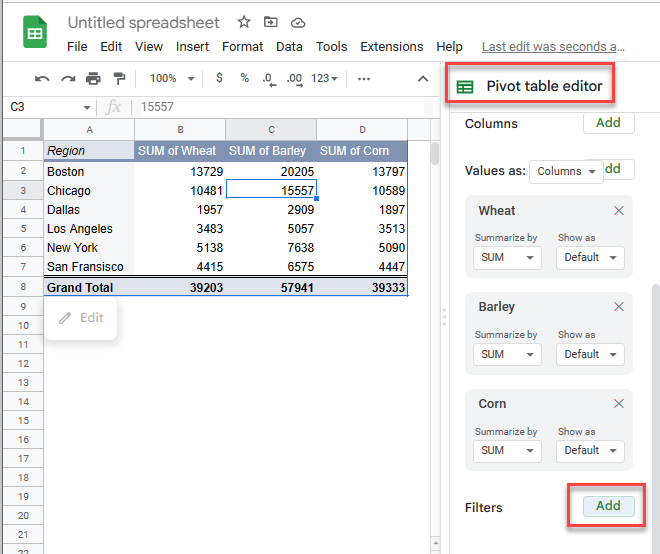Click the print icon
Screen dimensions: 660x554
93,79
